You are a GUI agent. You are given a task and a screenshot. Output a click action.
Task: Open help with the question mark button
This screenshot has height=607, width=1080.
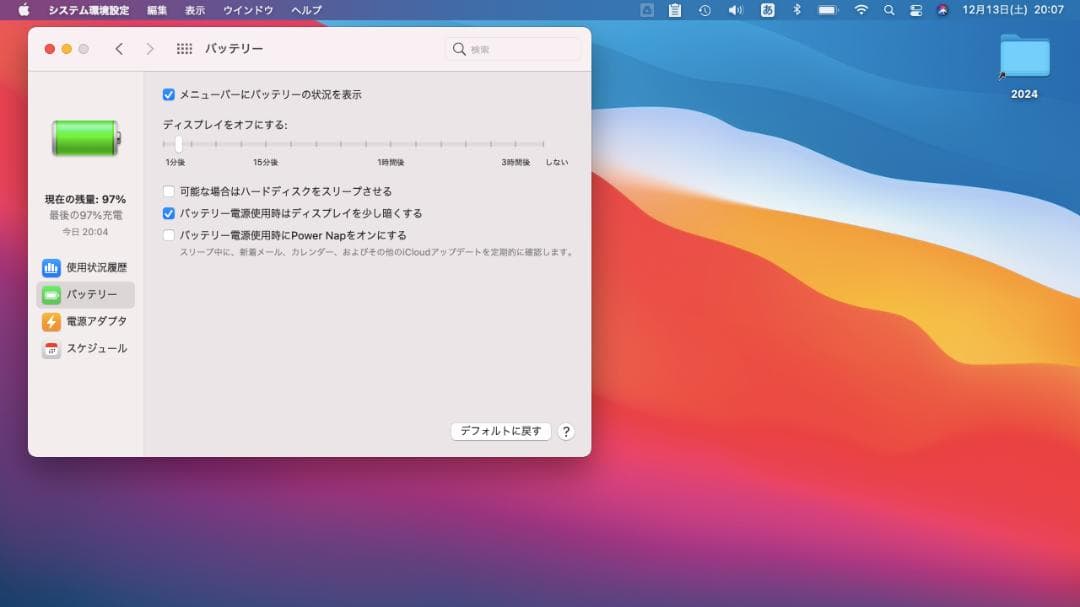pos(565,431)
